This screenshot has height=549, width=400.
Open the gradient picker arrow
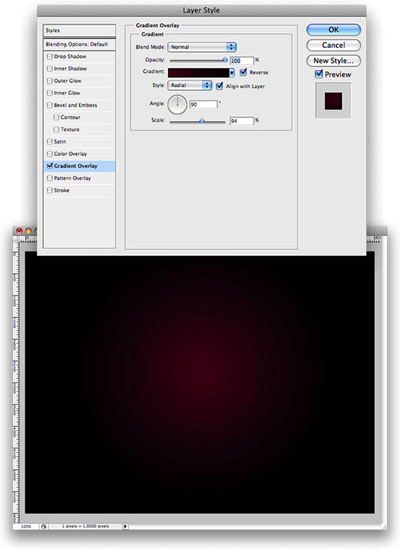(x=232, y=72)
